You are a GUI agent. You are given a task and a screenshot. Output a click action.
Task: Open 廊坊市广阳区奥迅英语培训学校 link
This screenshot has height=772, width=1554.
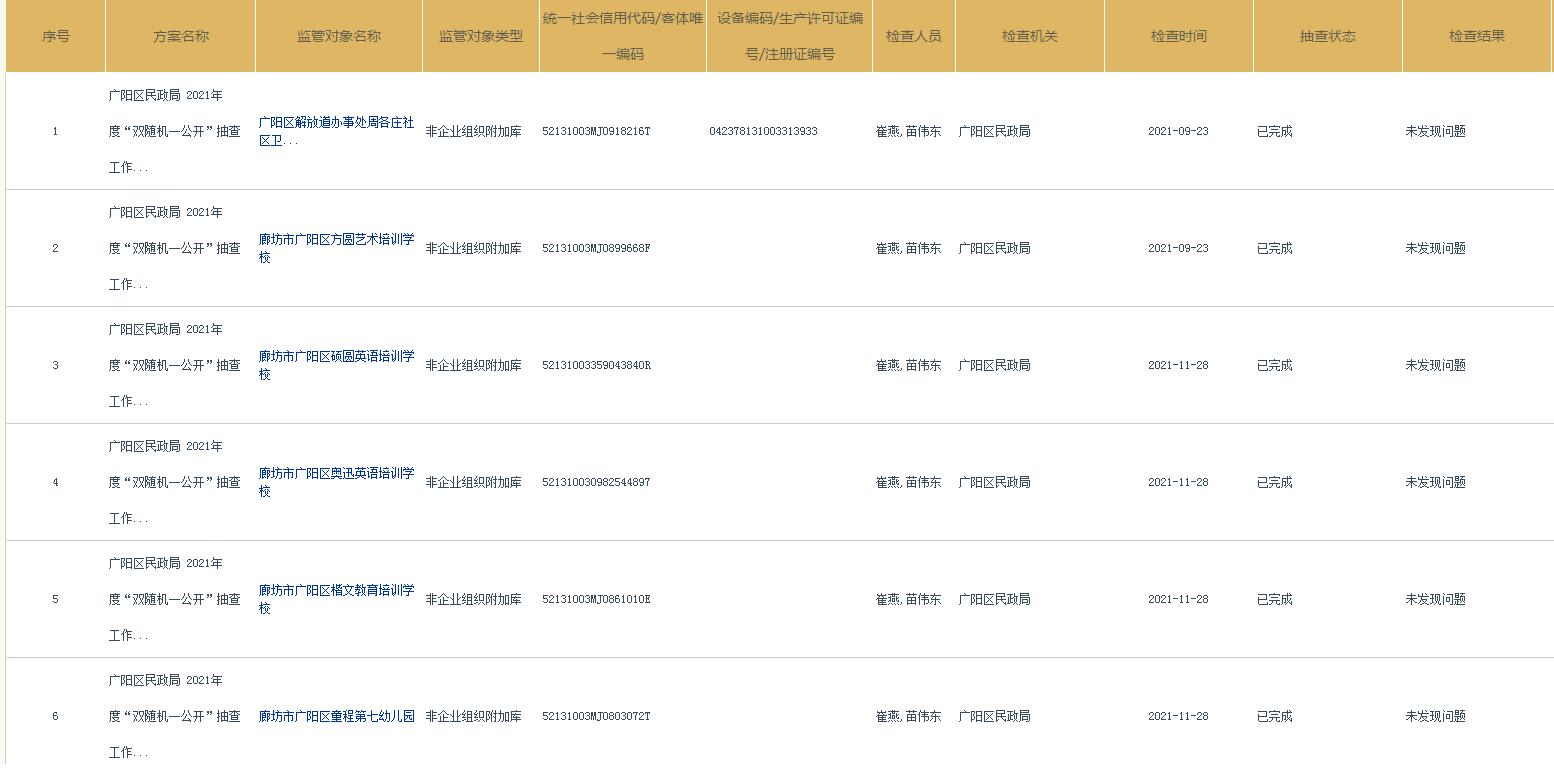coord(336,482)
